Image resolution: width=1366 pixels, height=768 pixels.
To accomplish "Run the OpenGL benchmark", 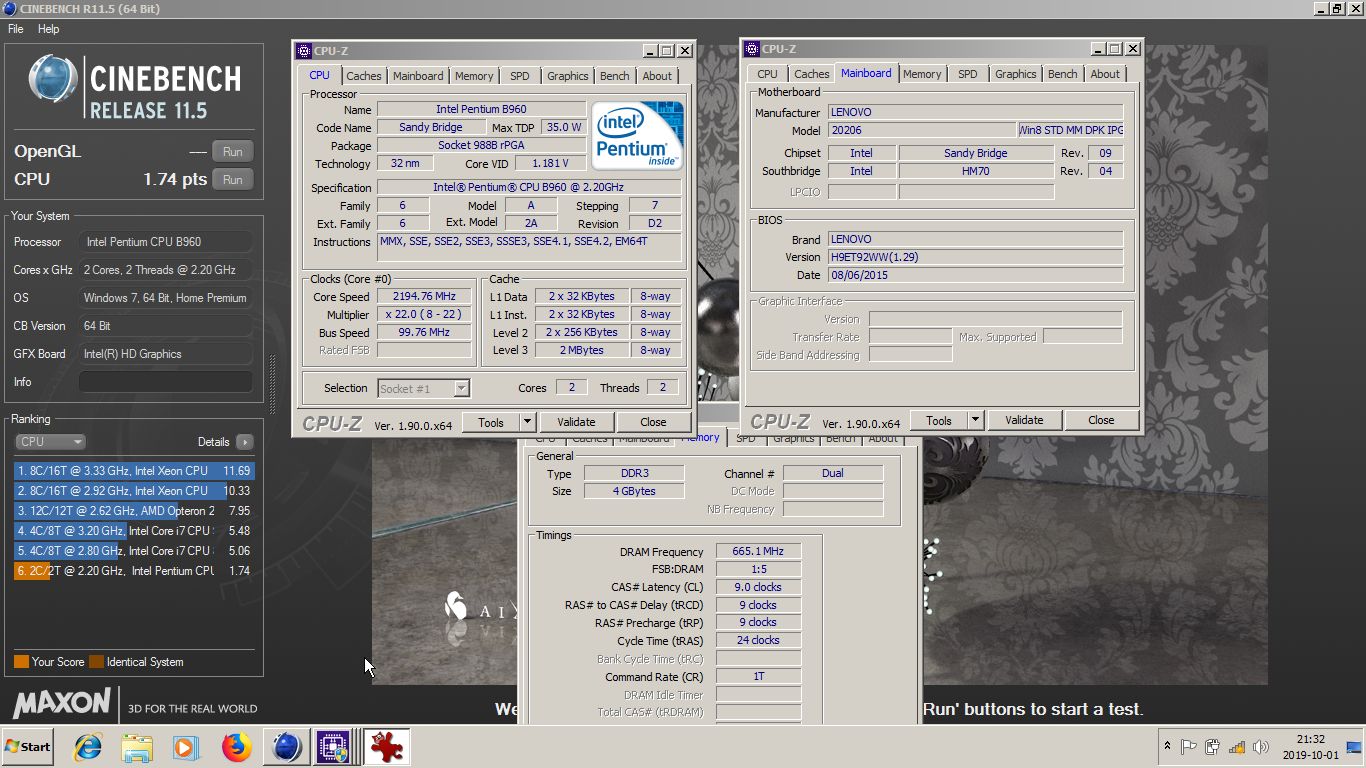I will pyautogui.click(x=232, y=152).
